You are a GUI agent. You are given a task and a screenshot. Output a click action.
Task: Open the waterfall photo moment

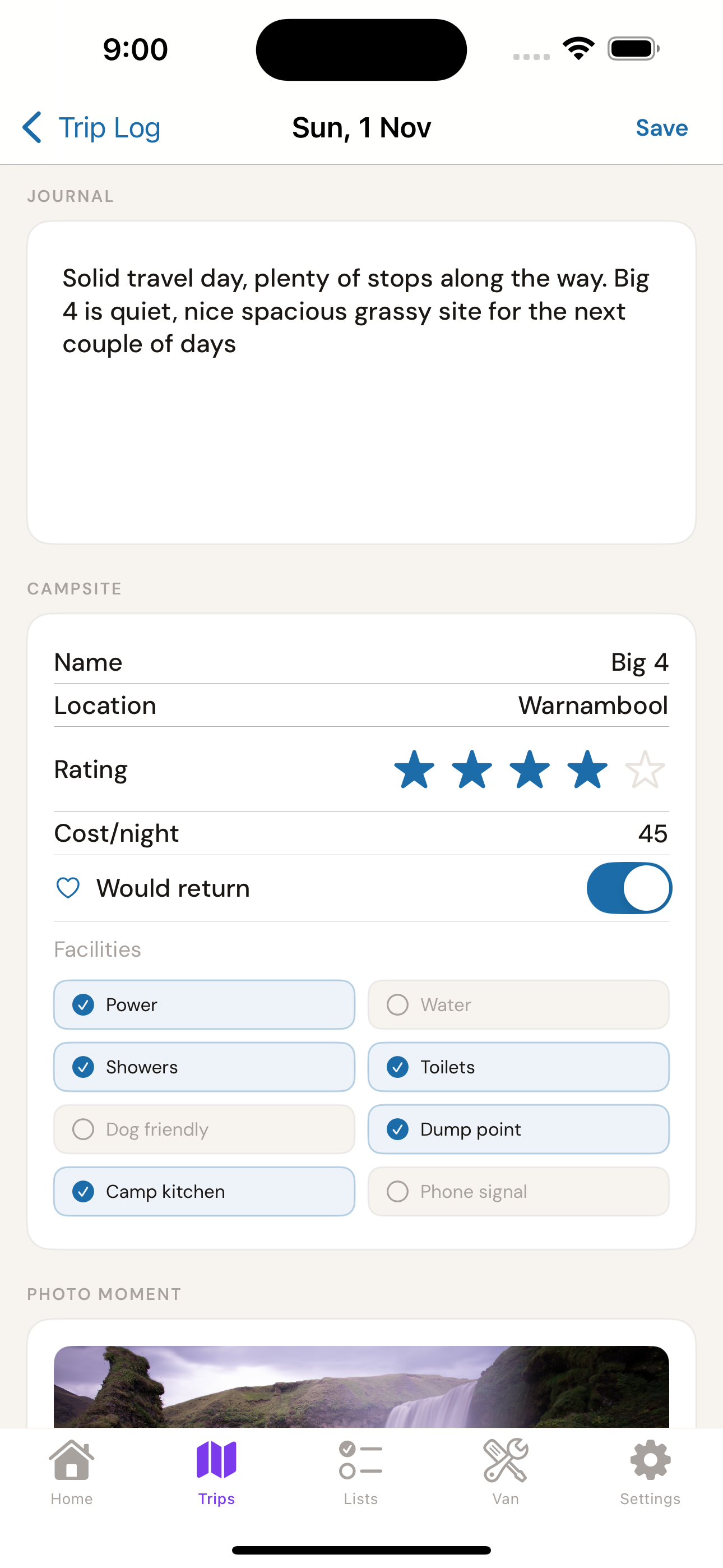click(361, 1387)
